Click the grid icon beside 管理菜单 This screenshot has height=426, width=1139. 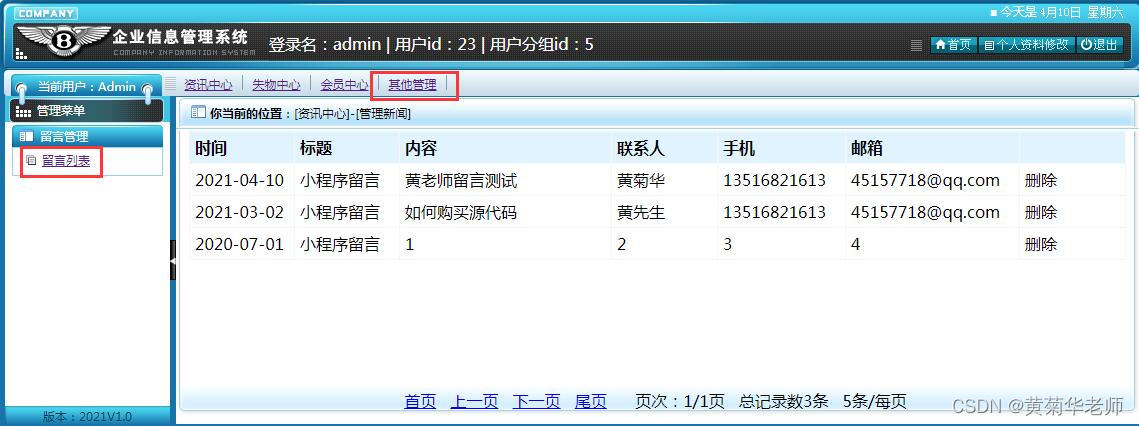point(23,111)
